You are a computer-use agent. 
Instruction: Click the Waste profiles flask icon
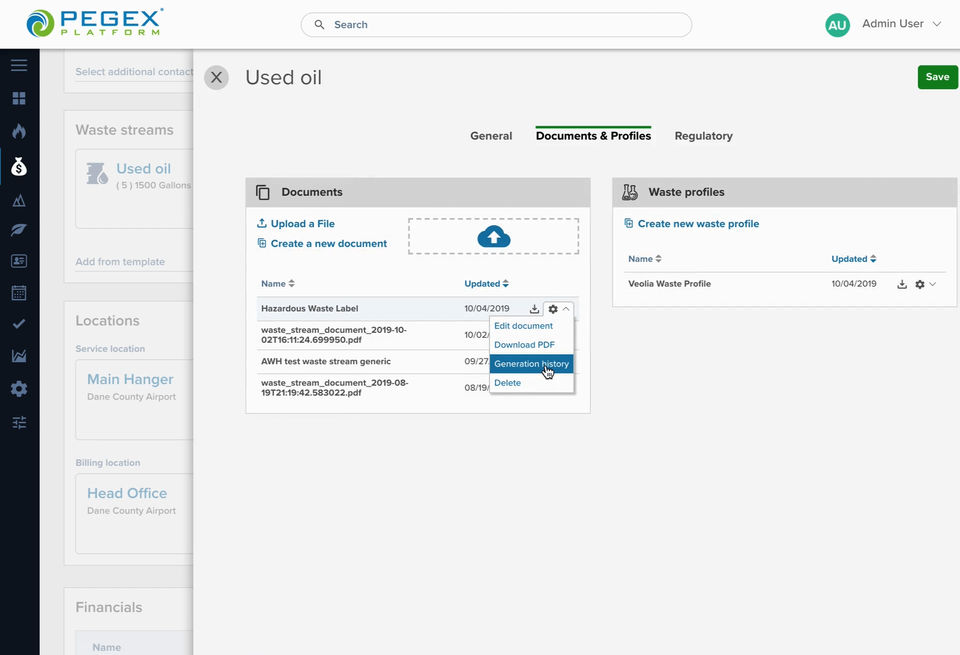coord(629,192)
